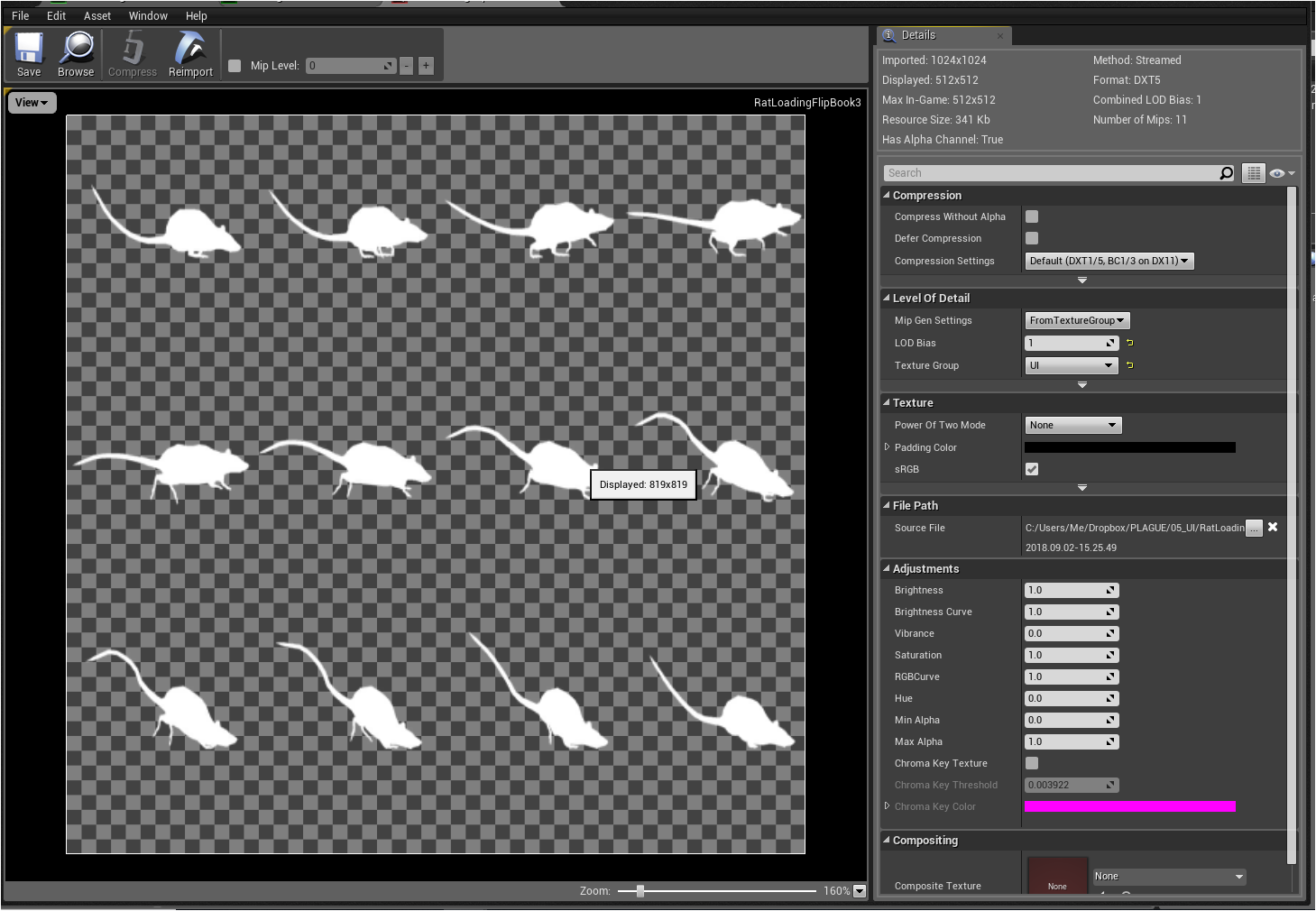Click the Zoom slider handle

(x=640, y=891)
